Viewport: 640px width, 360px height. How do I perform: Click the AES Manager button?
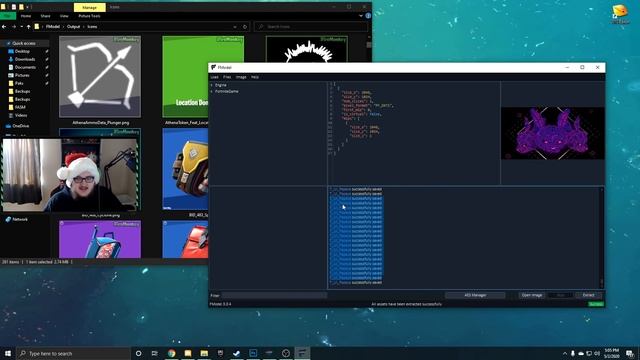(x=475, y=295)
